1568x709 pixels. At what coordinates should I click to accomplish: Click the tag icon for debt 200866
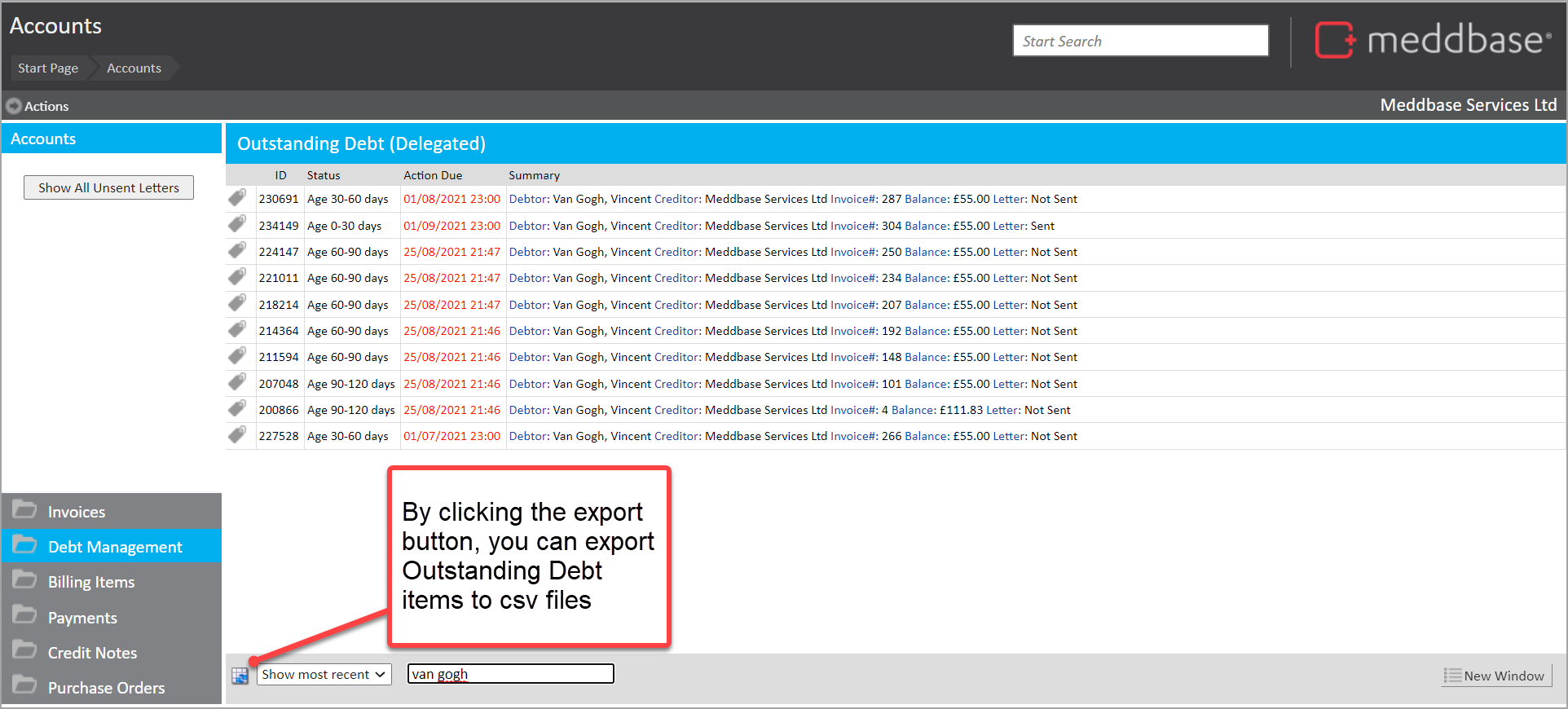click(237, 409)
